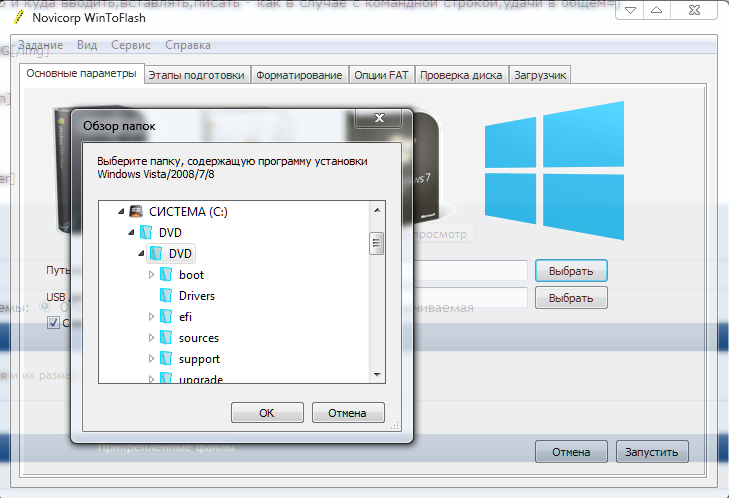Screen dimensions: 729x498
Task: Click Отмена button in WinToFlash main window
Action: [x=571, y=452]
